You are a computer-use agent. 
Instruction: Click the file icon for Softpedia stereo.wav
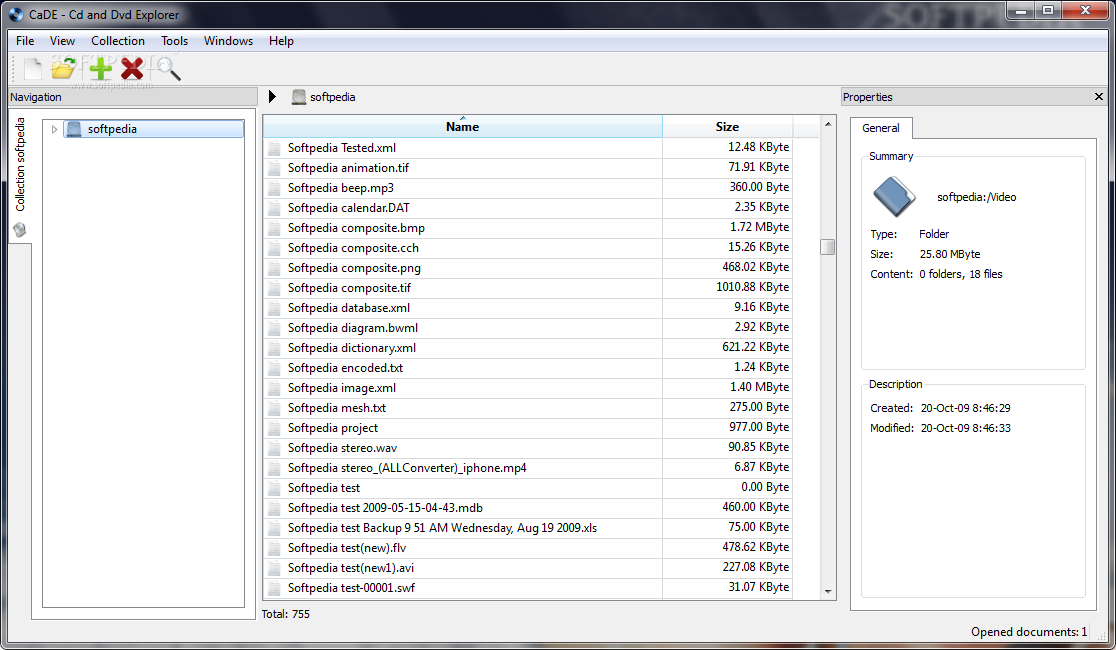point(274,448)
